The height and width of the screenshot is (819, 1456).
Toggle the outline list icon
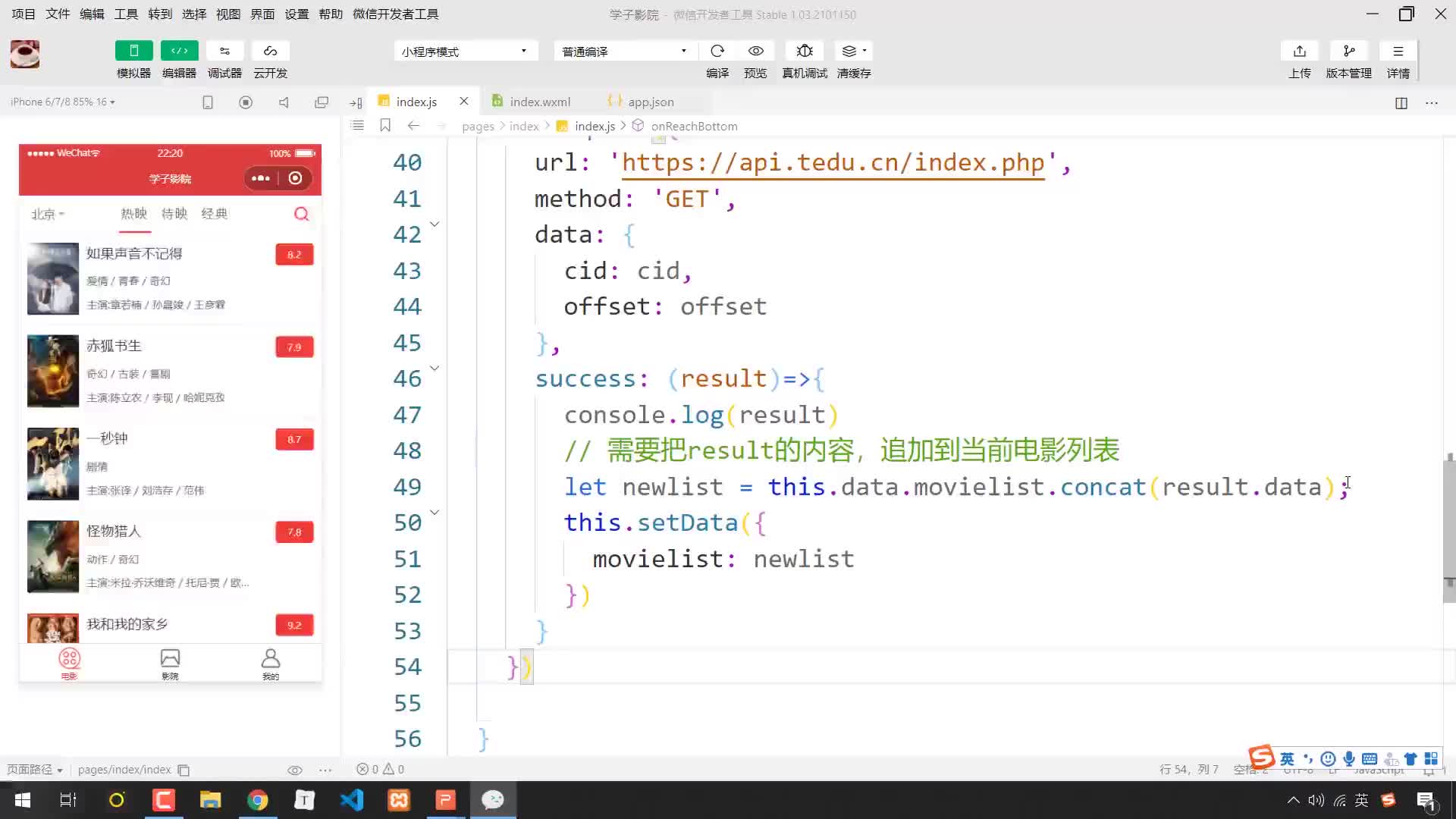click(x=358, y=125)
